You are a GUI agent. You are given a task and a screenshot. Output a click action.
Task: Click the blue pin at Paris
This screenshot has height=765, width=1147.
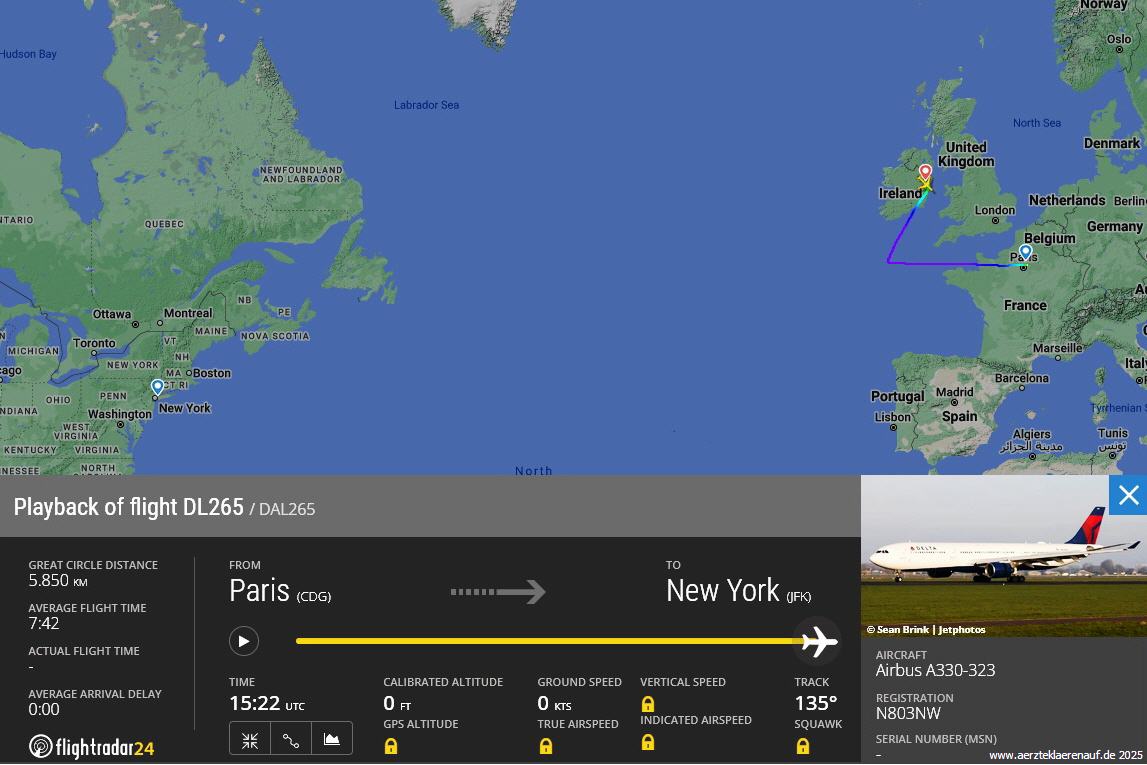click(x=1026, y=252)
